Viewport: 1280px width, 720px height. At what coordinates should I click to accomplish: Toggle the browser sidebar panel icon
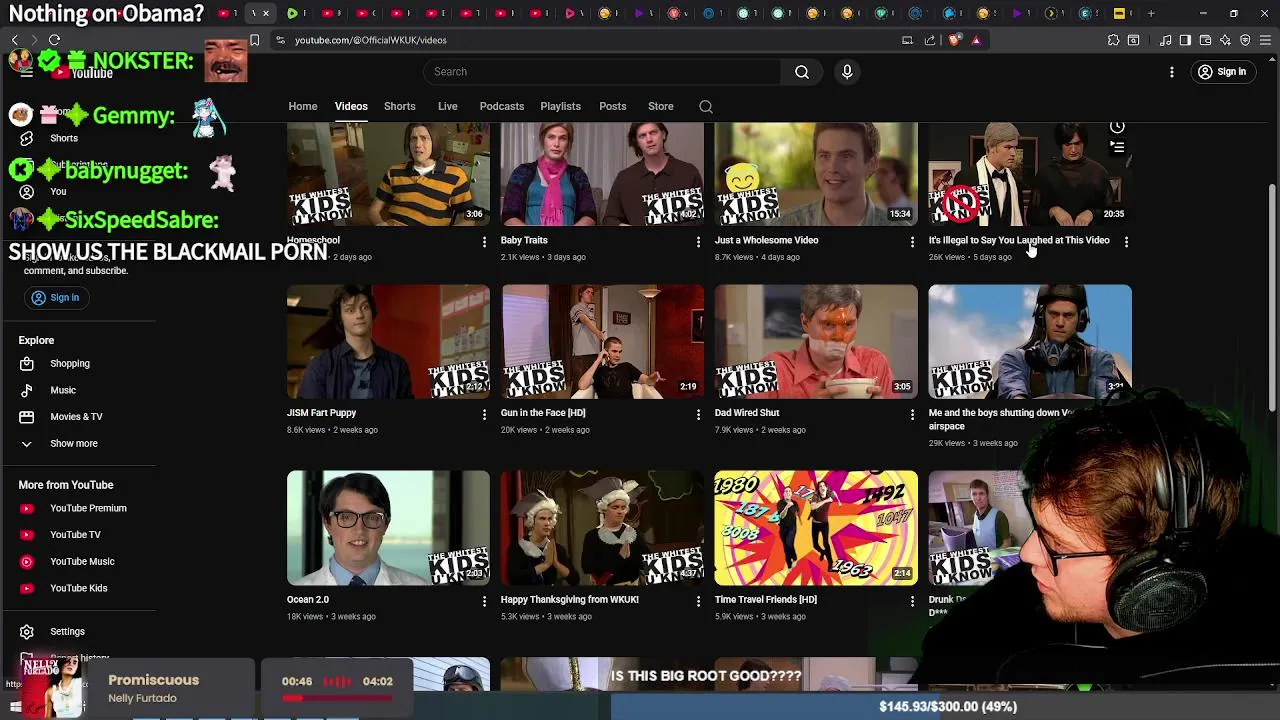[x=1185, y=40]
